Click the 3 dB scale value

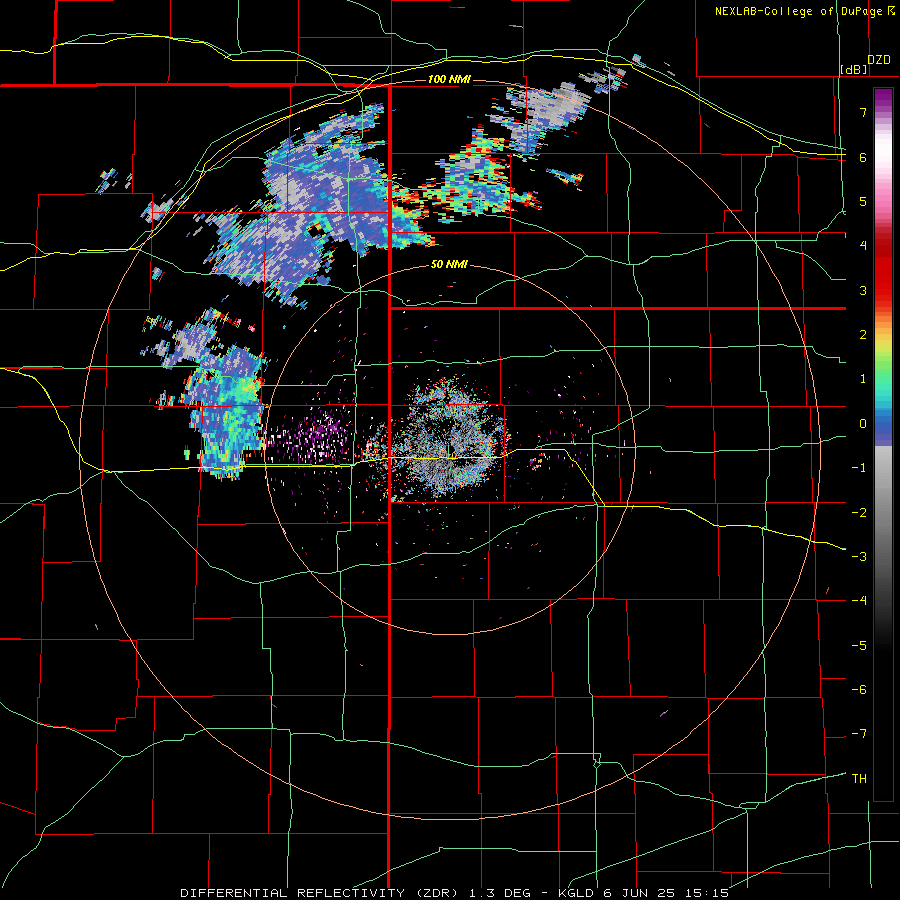click(863, 290)
